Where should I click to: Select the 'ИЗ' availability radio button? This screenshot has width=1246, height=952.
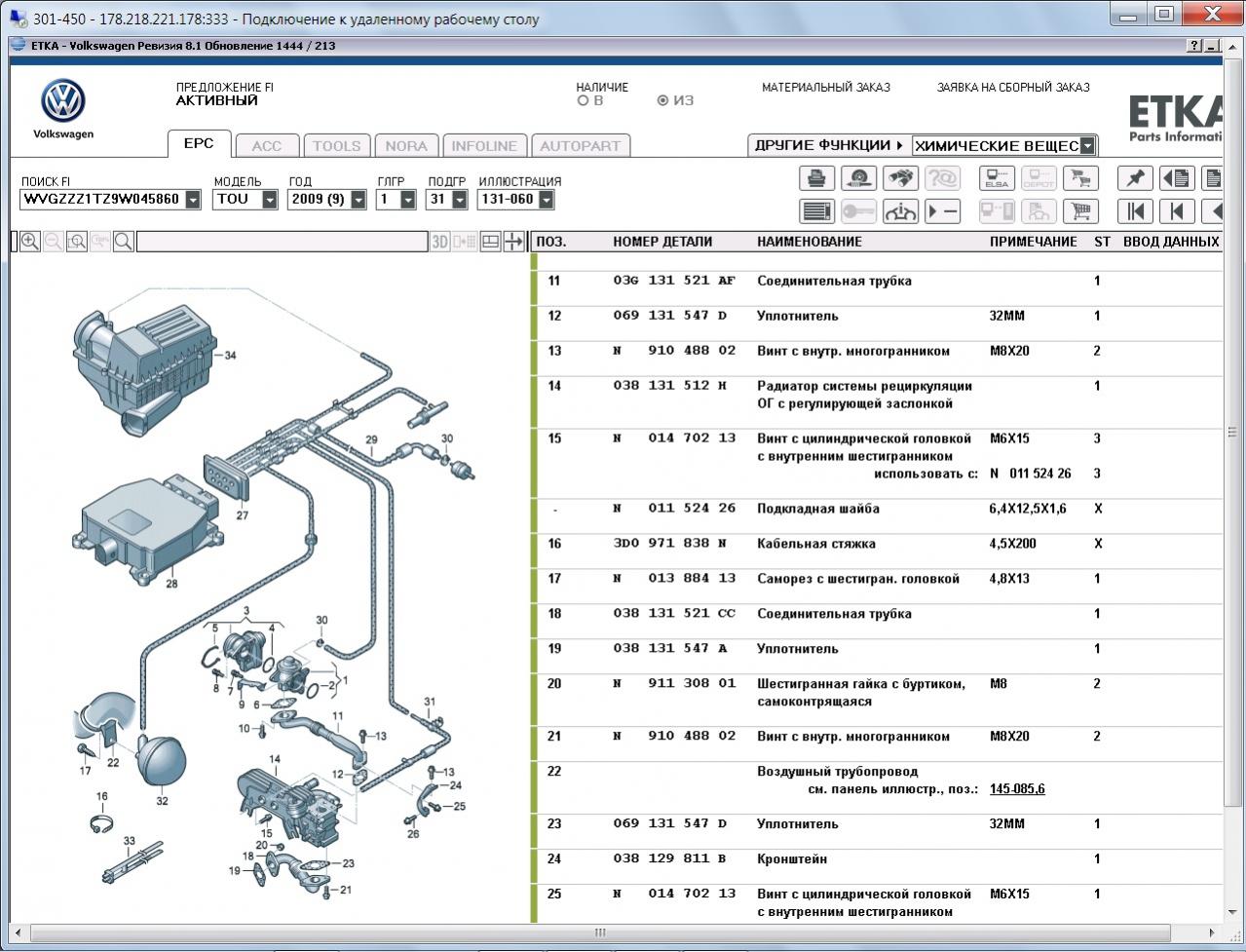click(x=662, y=100)
